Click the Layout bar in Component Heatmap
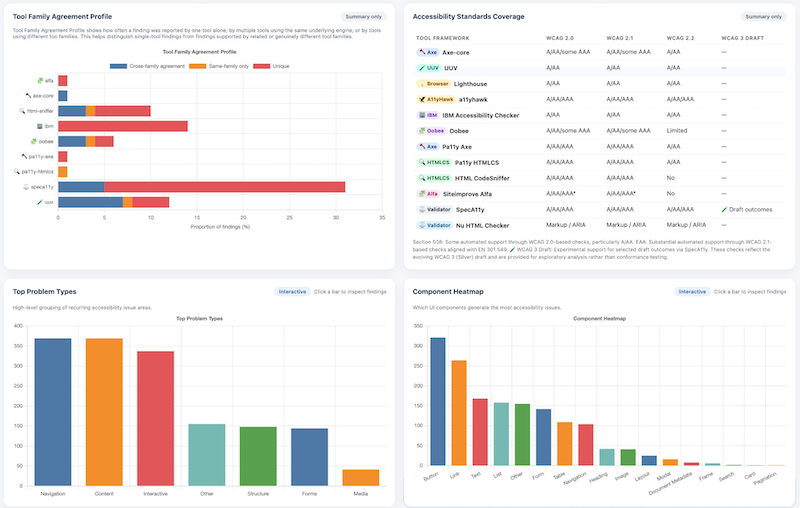800x508 pixels. point(649,461)
